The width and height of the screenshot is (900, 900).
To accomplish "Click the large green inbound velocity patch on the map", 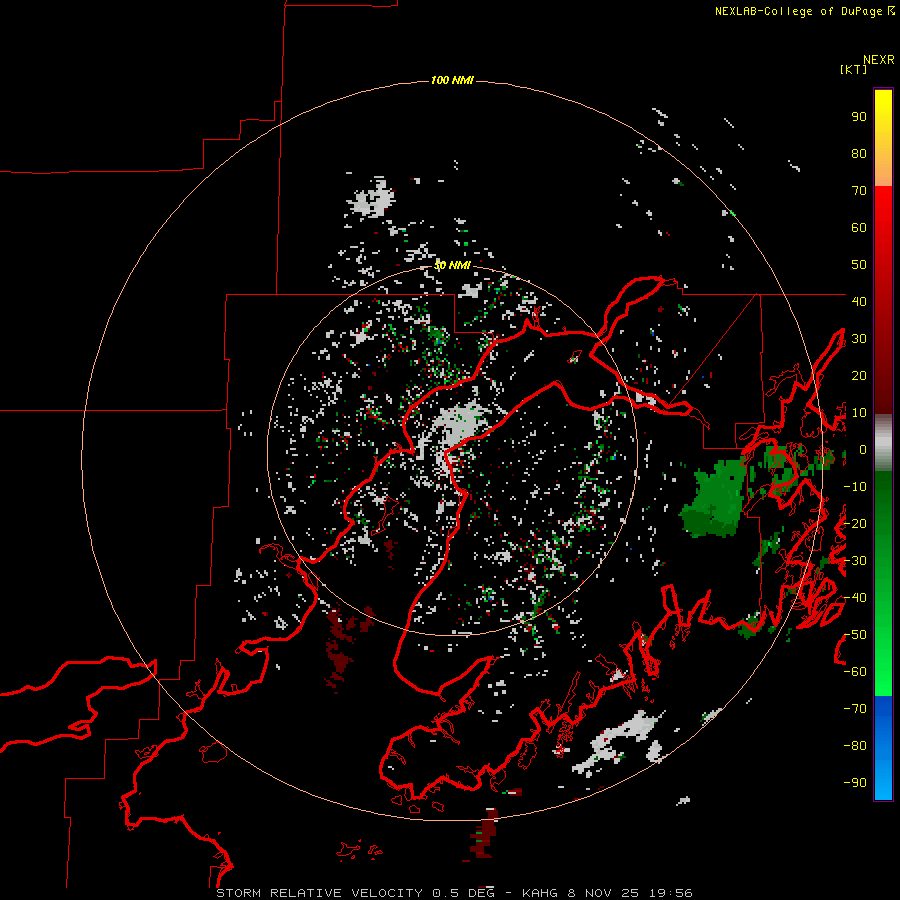I will click(713, 498).
